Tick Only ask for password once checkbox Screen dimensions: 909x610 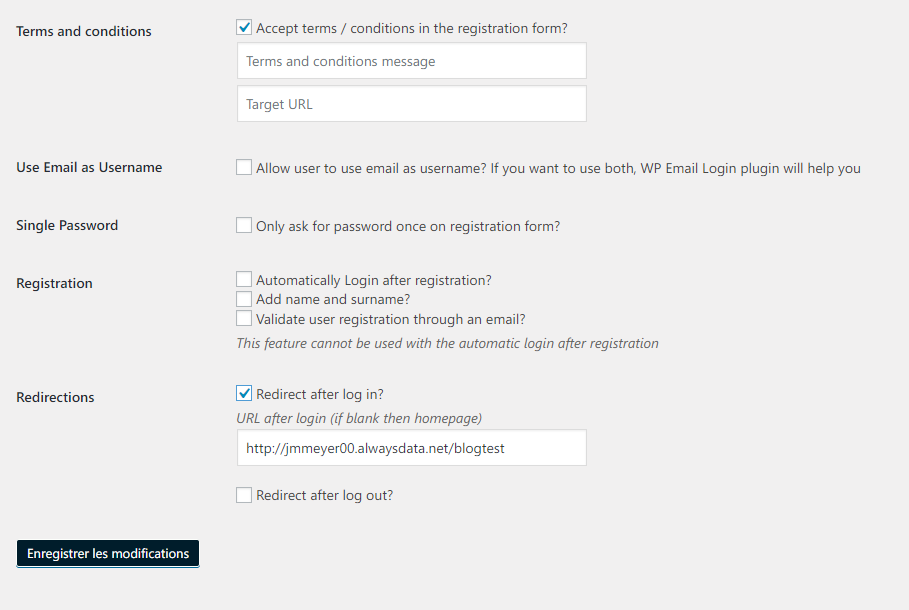pyautogui.click(x=244, y=225)
